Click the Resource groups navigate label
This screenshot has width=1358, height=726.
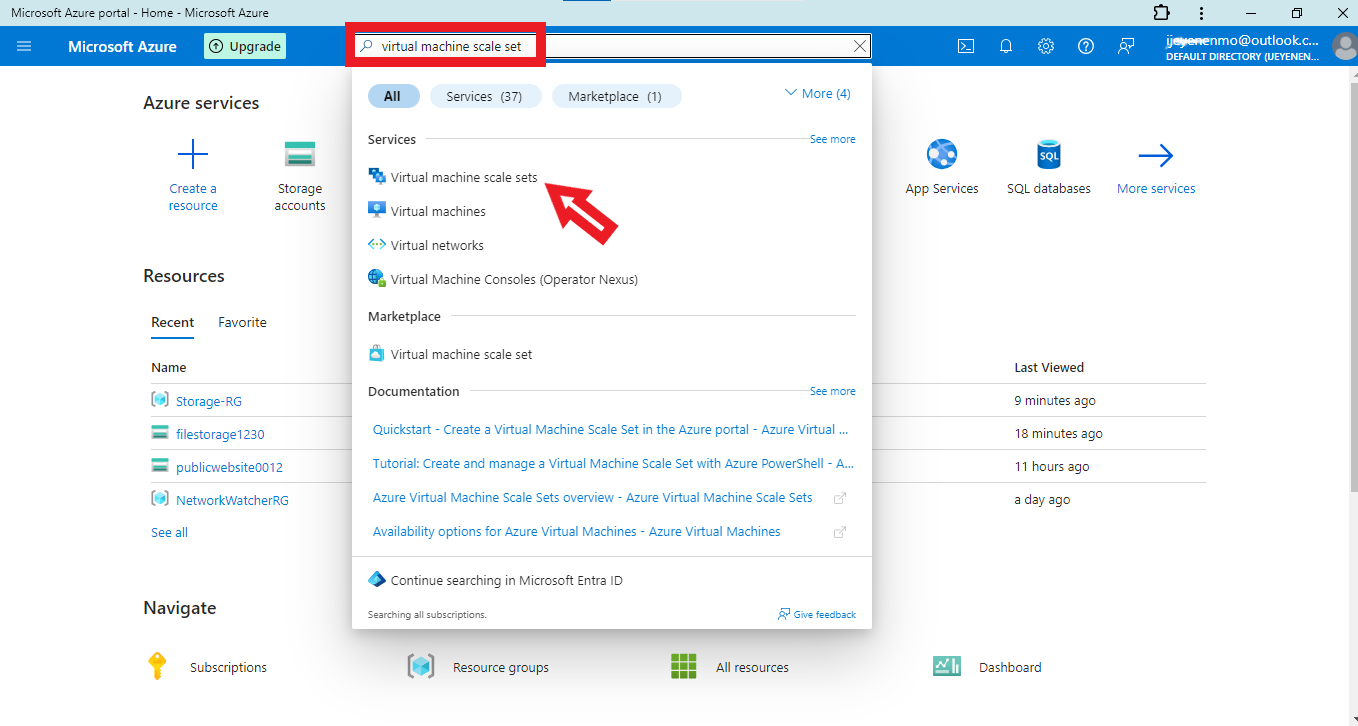(x=501, y=667)
